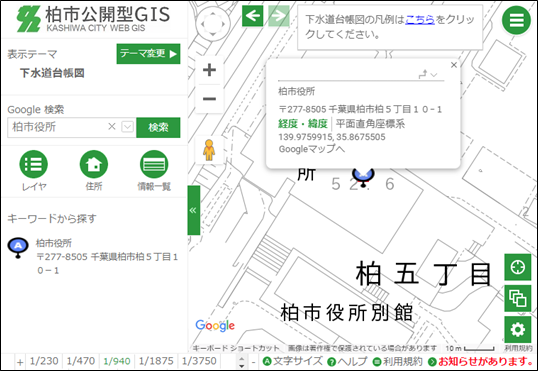The image size is (538, 371).
Task: Open the Googleマップへ link
Action: click(312, 149)
